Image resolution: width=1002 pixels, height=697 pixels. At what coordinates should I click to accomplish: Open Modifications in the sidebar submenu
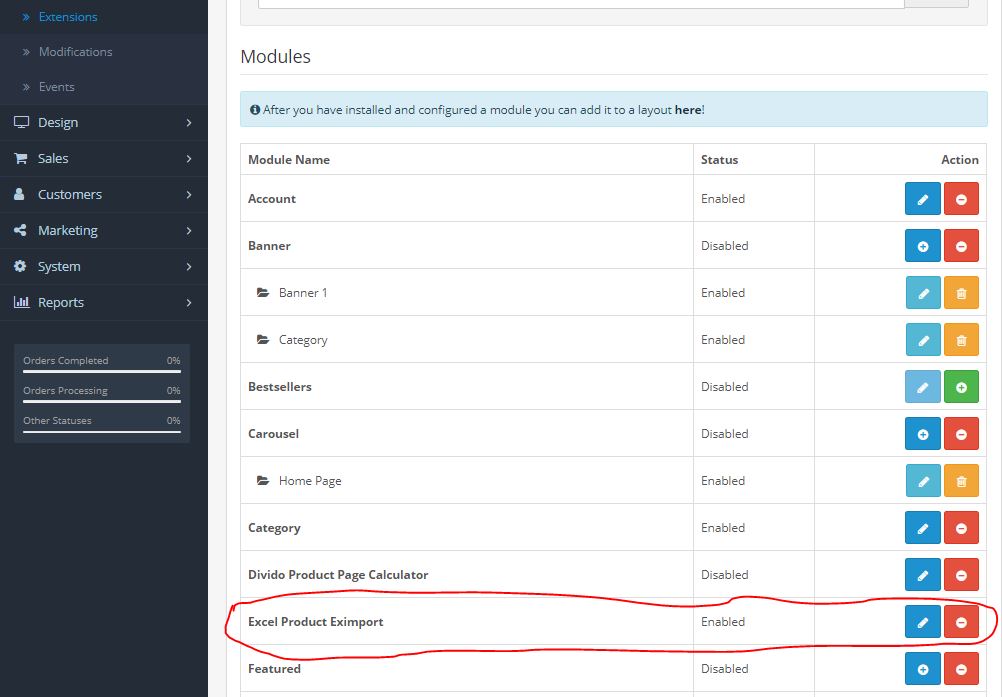(75, 52)
